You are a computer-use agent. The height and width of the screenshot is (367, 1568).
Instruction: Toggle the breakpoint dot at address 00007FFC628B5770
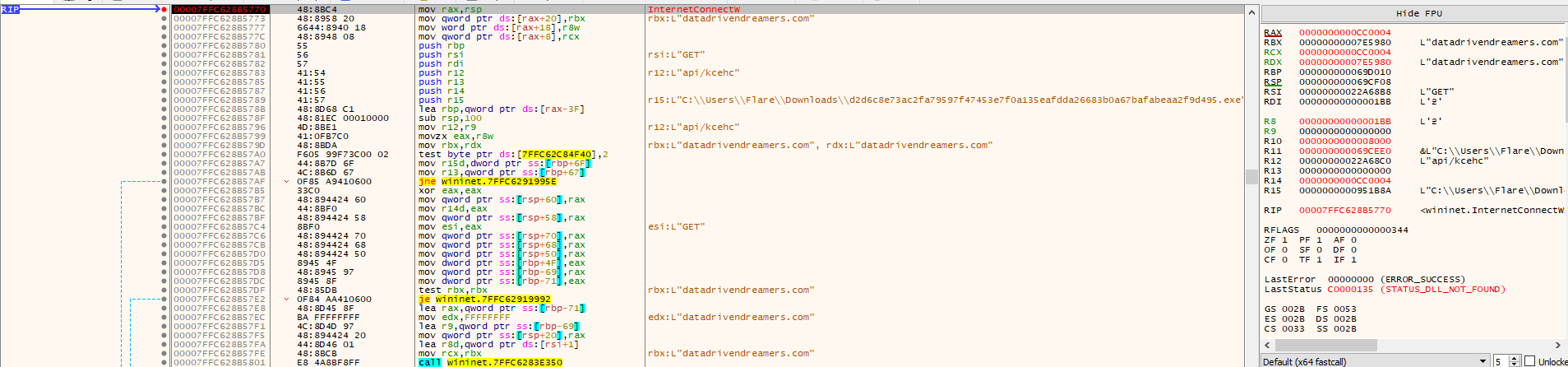click(x=164, y=10)
